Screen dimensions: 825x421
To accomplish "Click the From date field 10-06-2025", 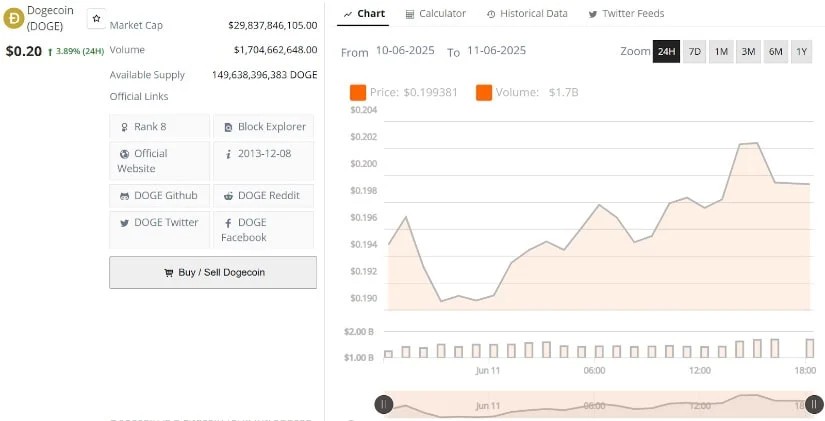I will click(405, 51).
